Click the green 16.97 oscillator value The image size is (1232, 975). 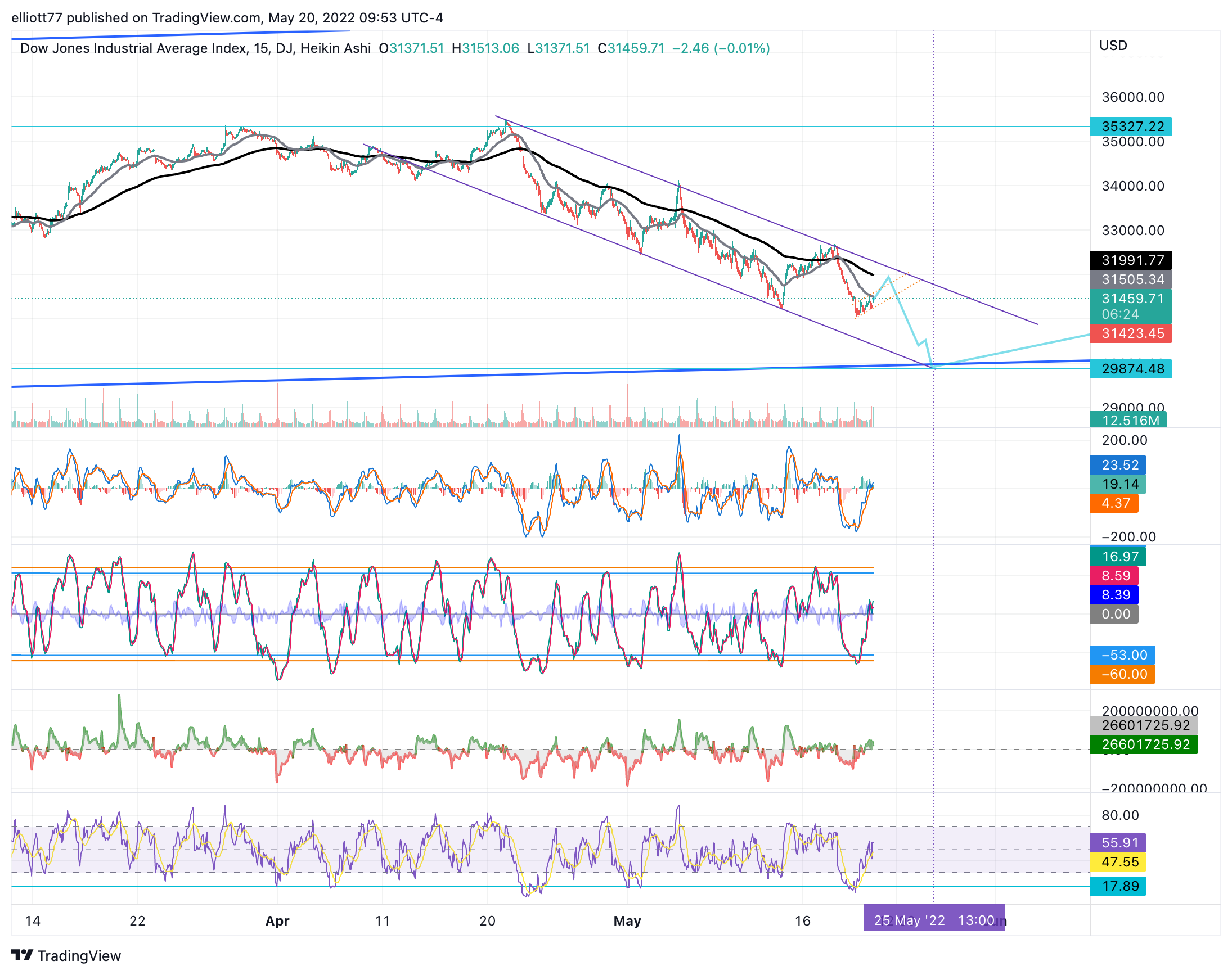1118,557
